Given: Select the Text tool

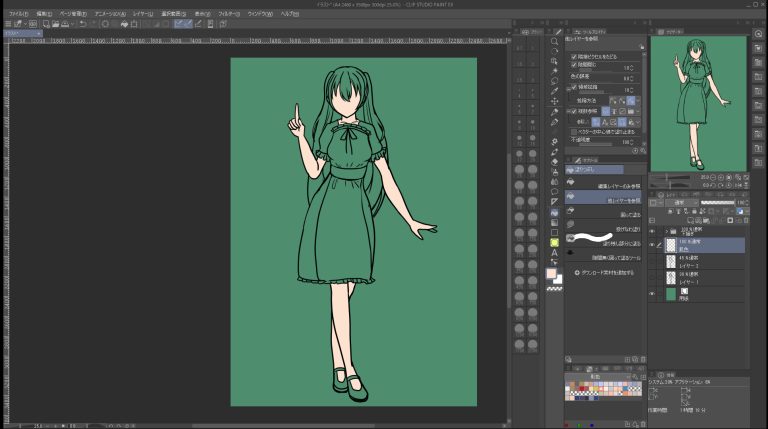Looking at the screenshot, I should click(555, 253).
